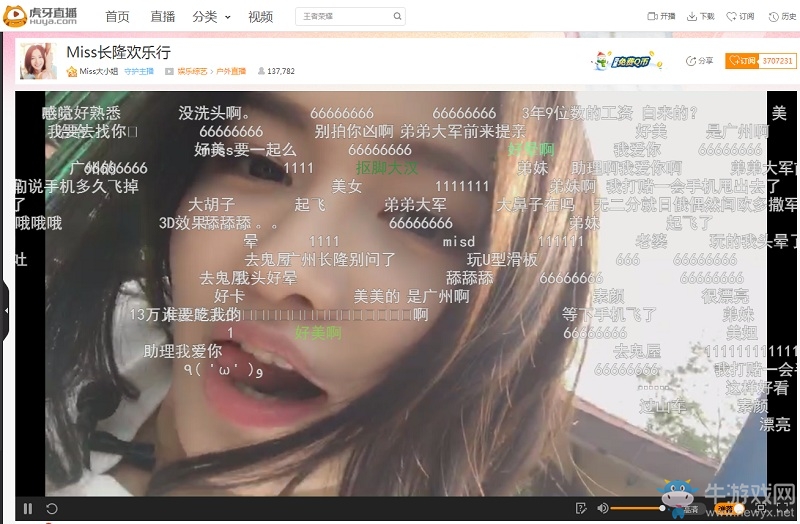Viewport: 800px width, 524px height.
Task: Go to the 直播 live tab
Action: coord(162,17)
